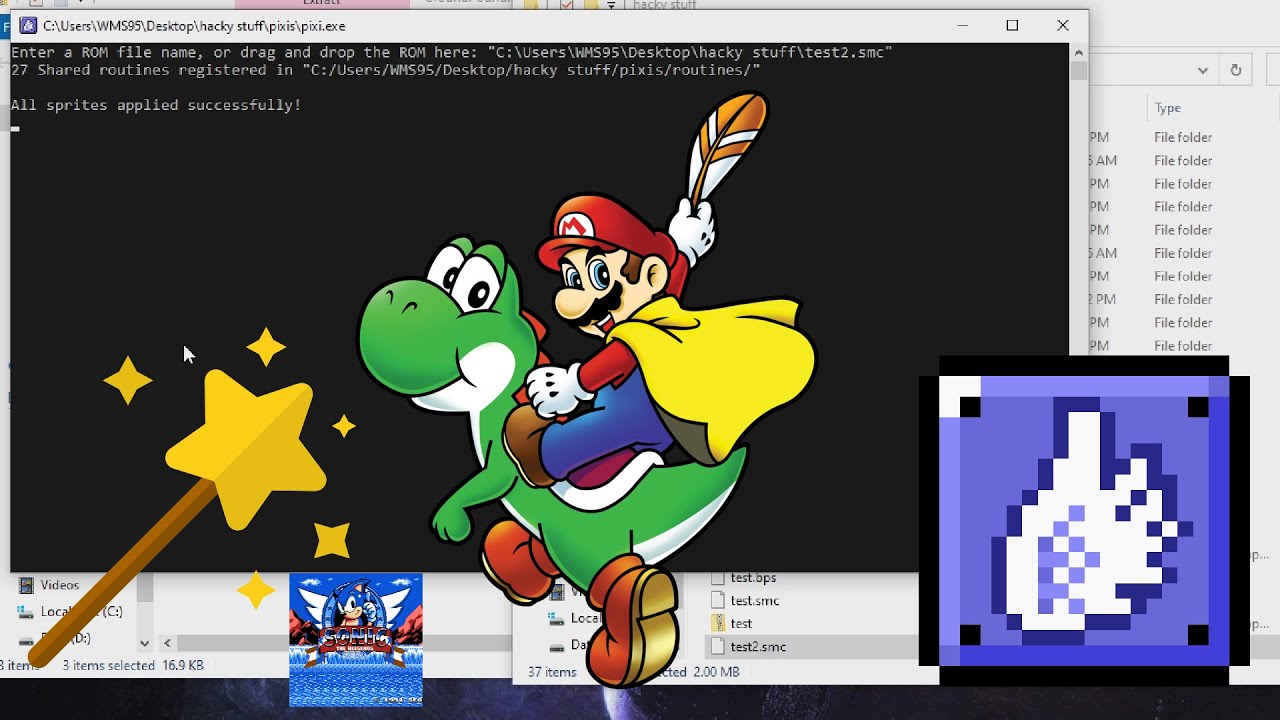Select the test.smc file name
This screenshot has width=1280, height=720.
point(755,600)
